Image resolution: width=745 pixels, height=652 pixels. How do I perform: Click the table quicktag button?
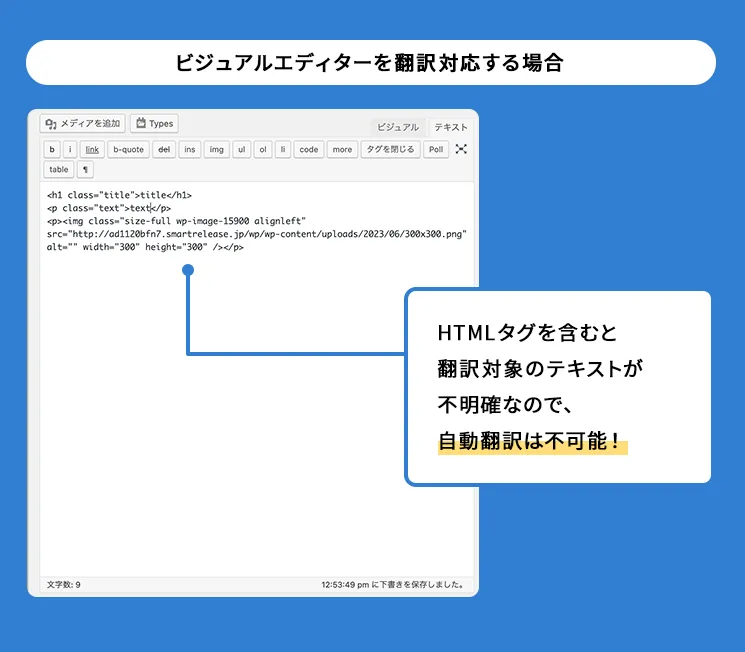coord(59,169)
